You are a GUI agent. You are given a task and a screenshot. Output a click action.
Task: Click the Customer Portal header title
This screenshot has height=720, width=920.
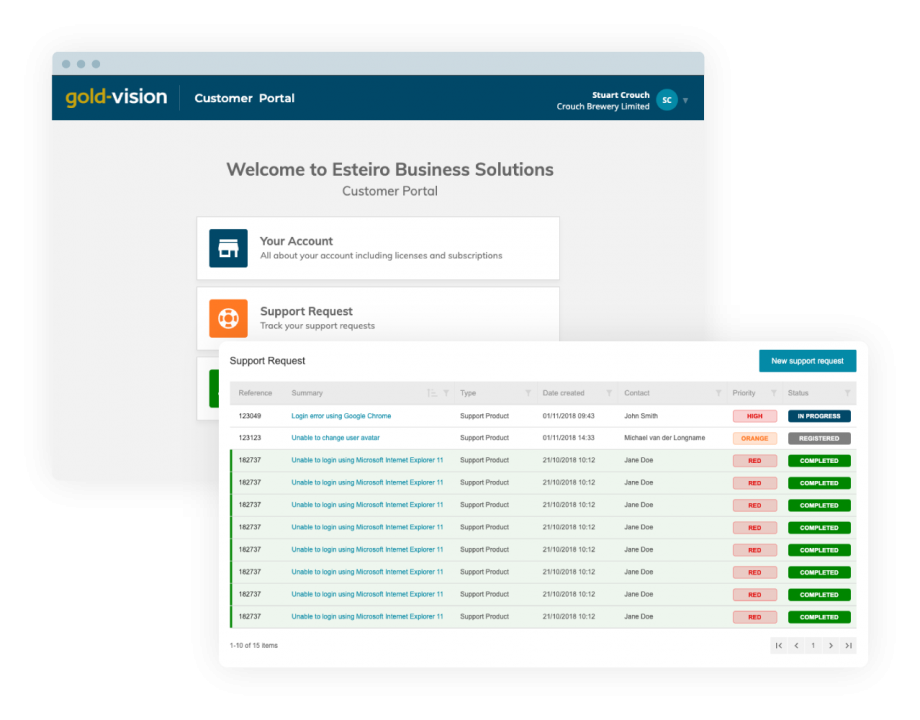pos(245,98)
